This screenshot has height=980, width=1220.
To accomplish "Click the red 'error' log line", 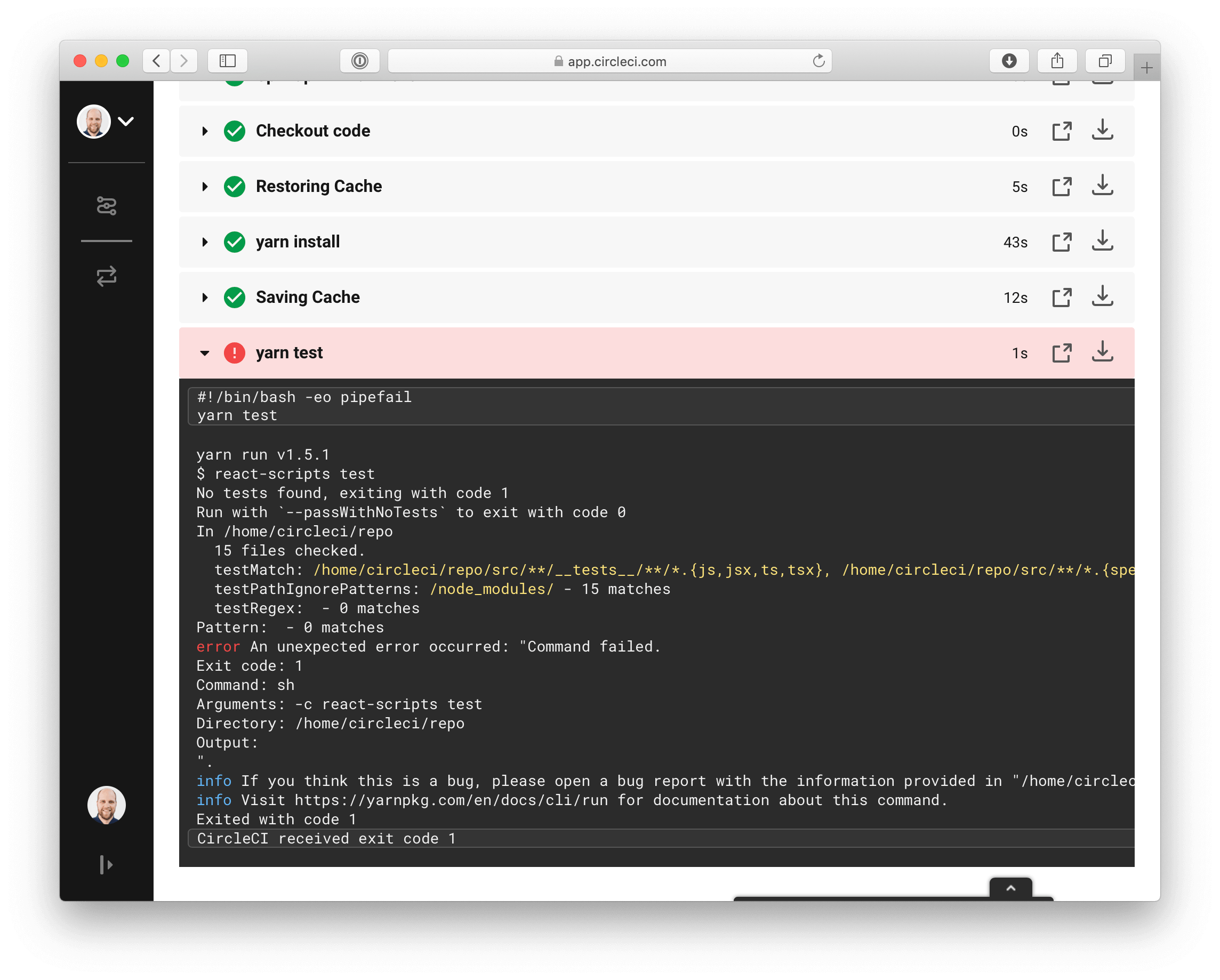I will (x=428, y=646).
